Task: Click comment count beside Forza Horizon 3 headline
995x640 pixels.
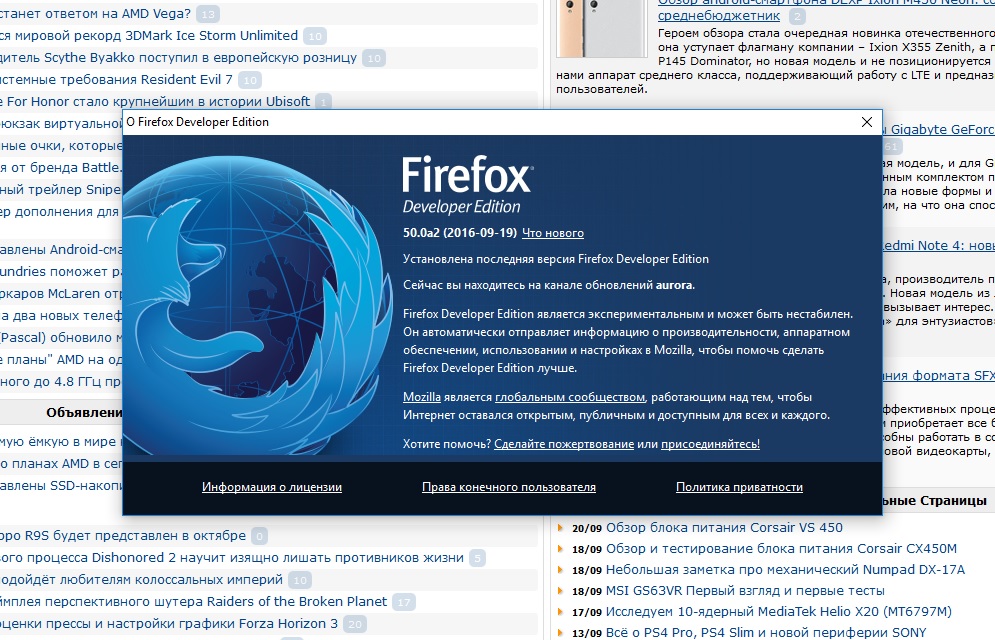Action: pyautogui.click(x=355, y=624)
